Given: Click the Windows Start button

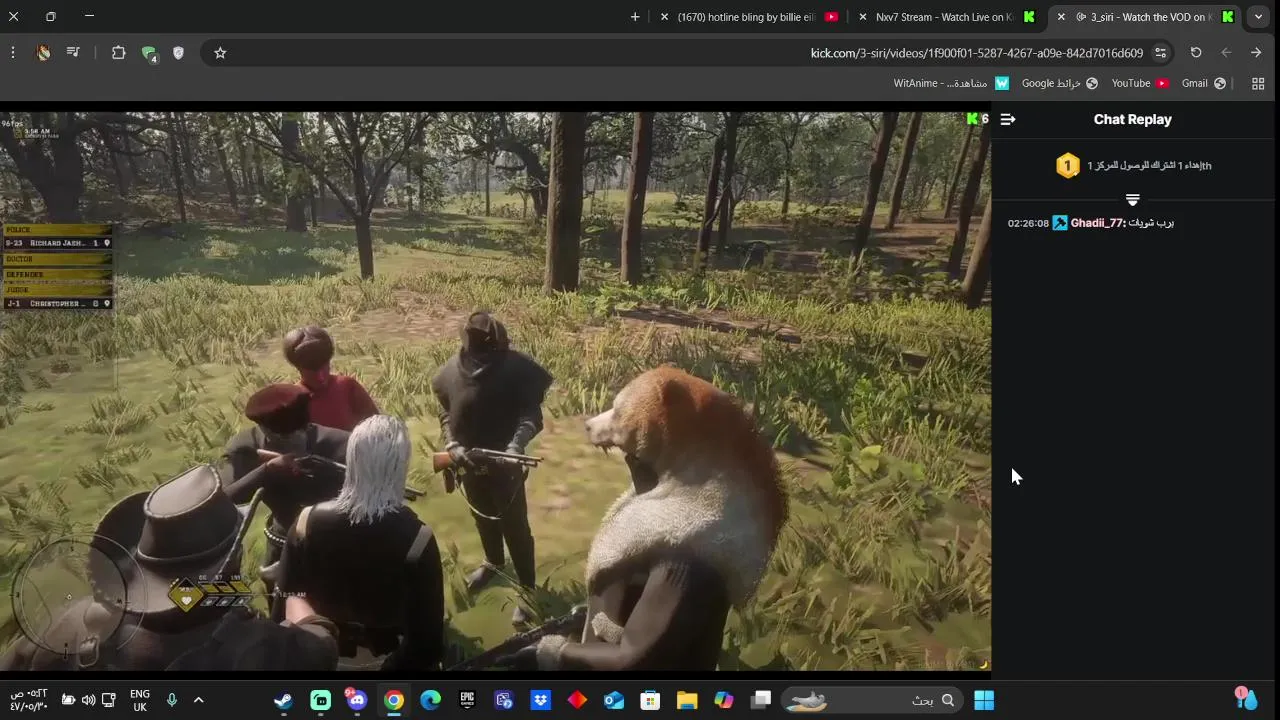Looking at the screenshot, I should pyautogui.click(x=984, y=700).
